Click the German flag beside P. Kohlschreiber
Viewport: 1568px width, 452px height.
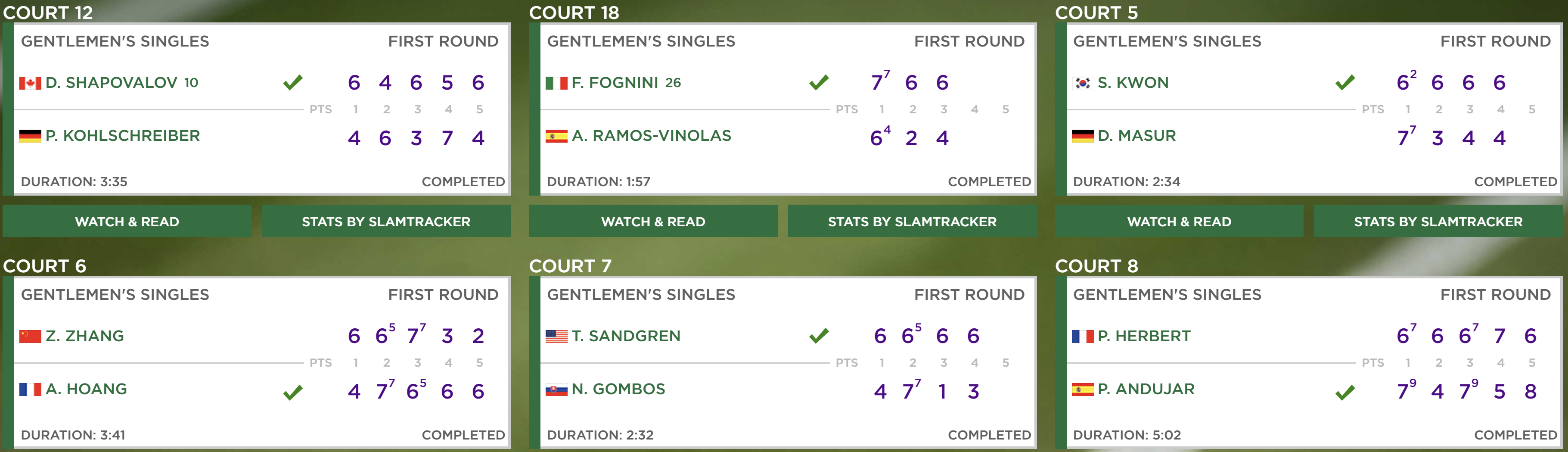pos(30,136)
